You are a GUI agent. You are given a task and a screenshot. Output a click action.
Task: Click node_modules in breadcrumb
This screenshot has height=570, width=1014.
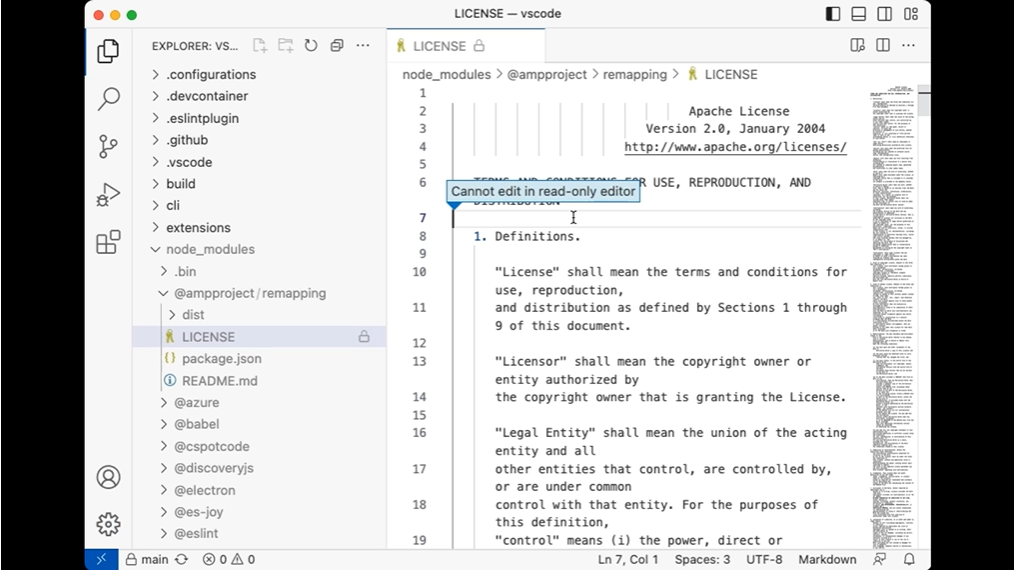446,74
